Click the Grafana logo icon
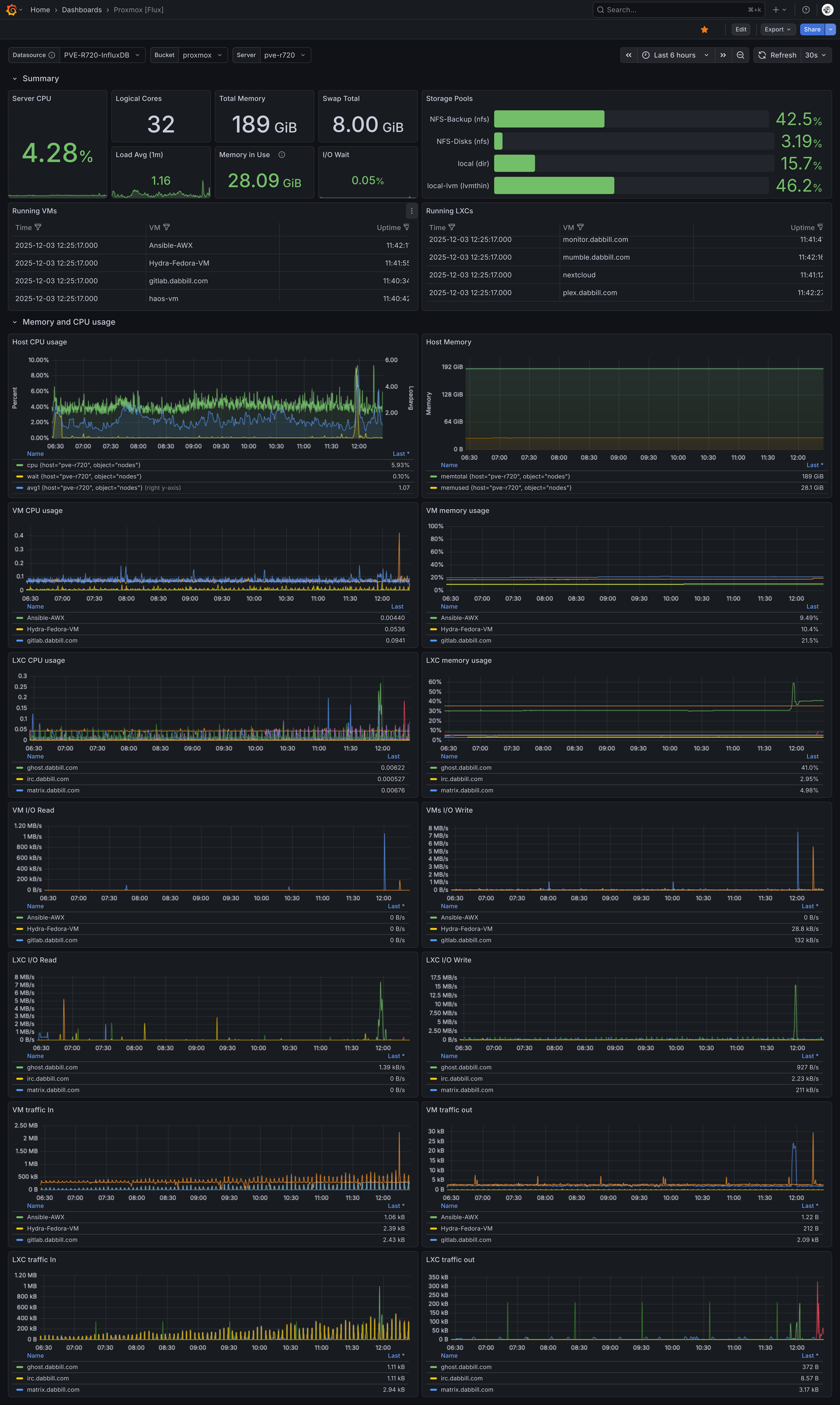Image resolution: width=840 pixels, height=1405 pixels. [x=11, y=10]
